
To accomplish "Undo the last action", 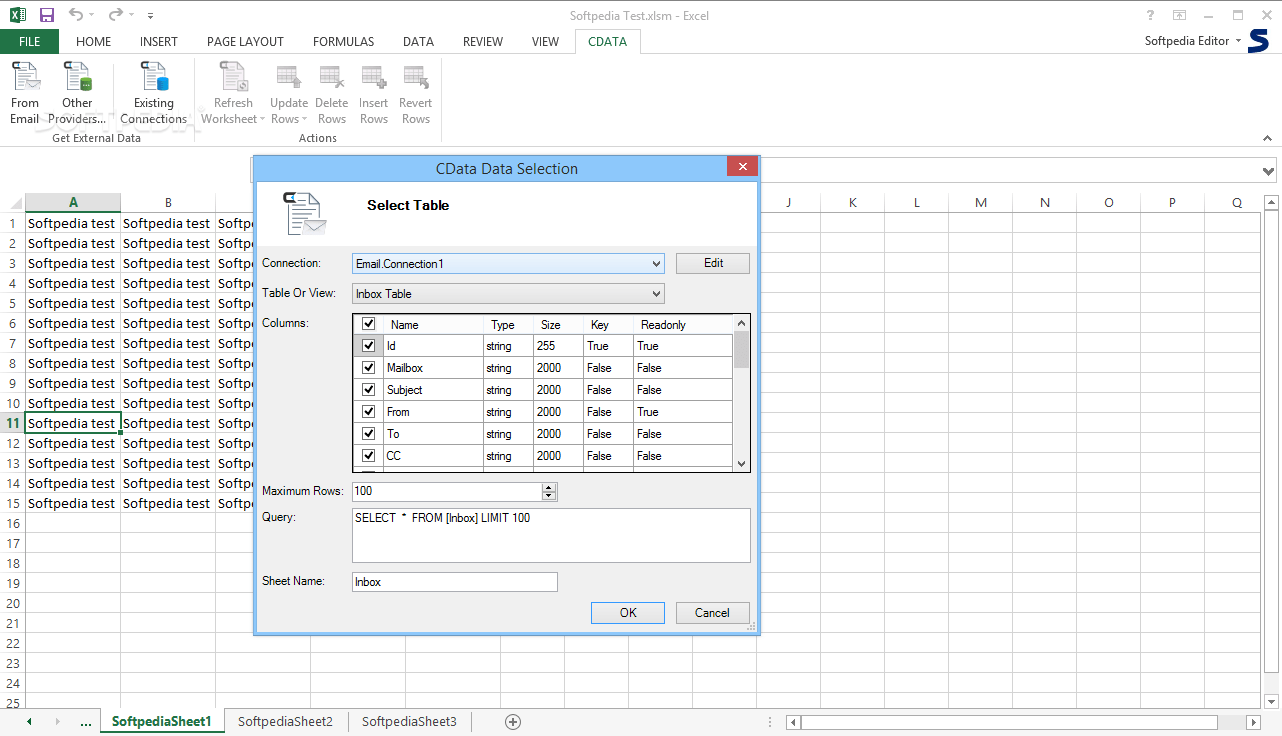I will coord(76,15).
